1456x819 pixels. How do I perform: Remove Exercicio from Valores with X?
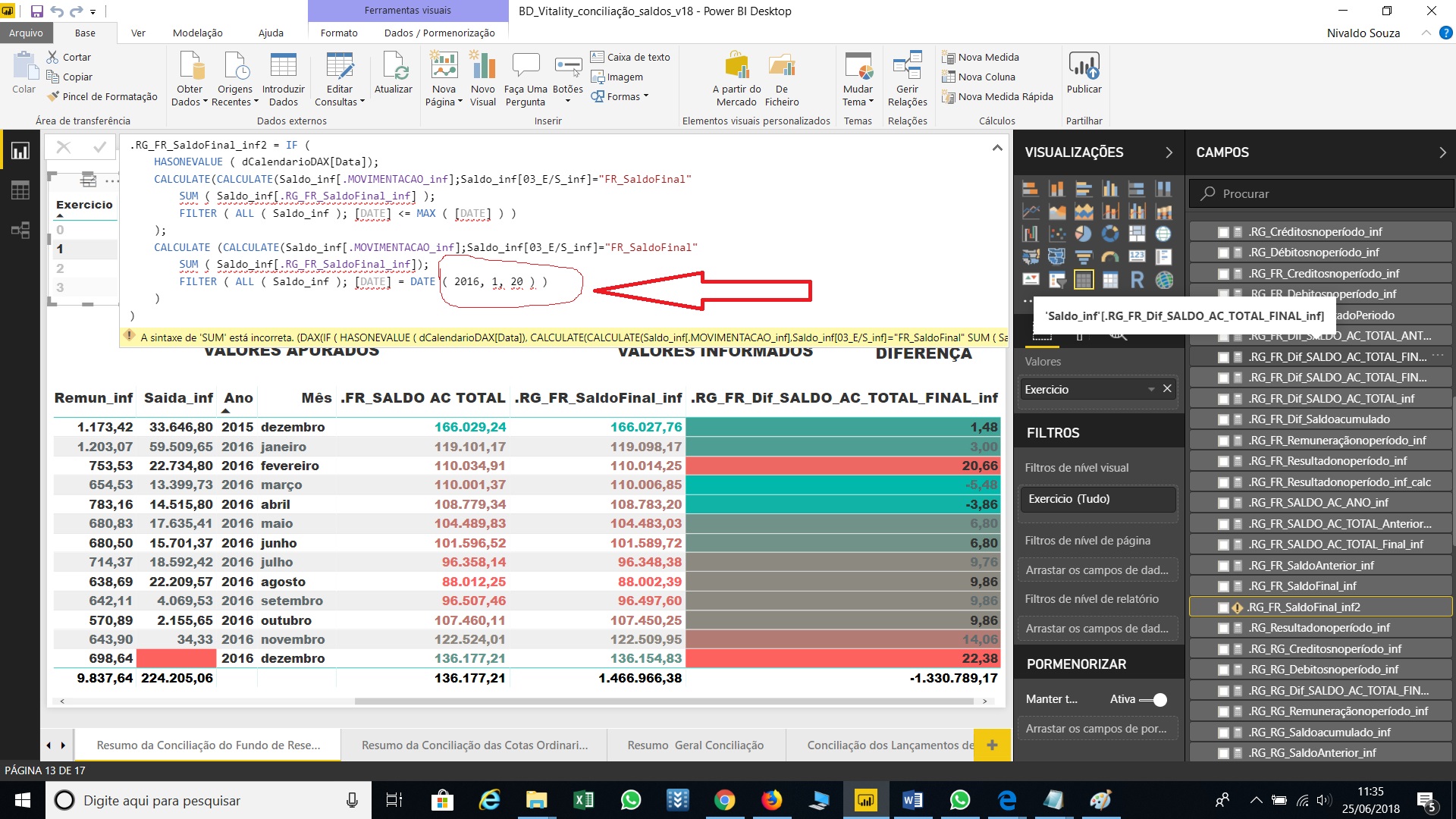(x=1167, y=389)
